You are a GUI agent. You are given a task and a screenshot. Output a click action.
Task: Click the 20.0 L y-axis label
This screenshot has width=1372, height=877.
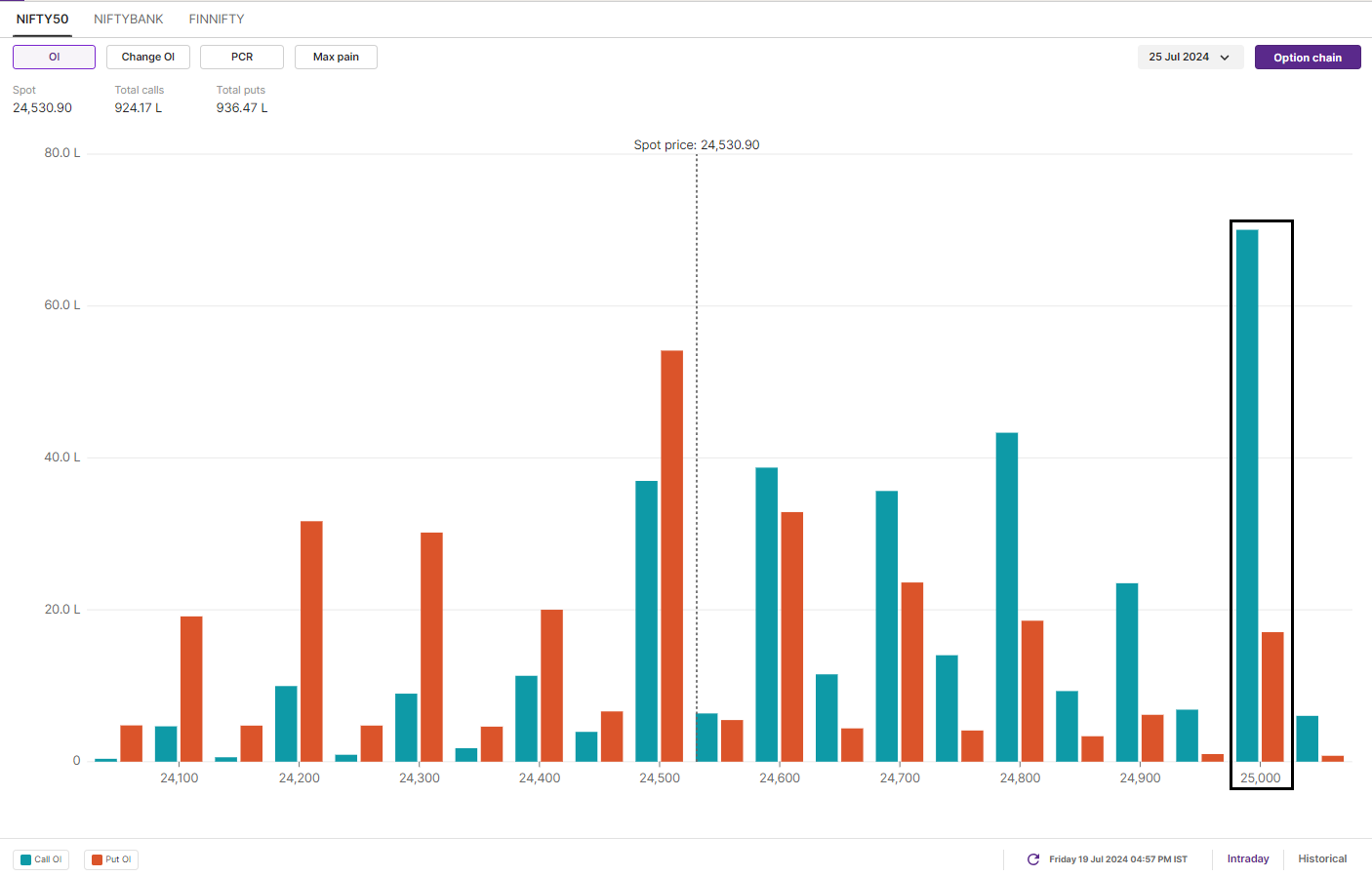click(x=62, y=610)
